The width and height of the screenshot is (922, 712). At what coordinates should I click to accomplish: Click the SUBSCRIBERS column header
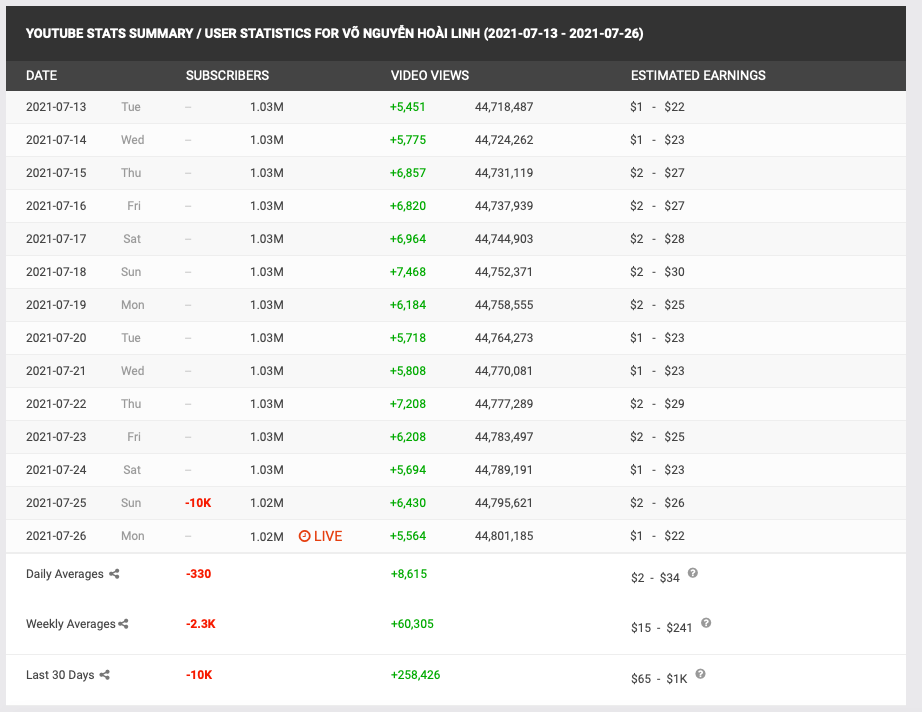point(227,75)
